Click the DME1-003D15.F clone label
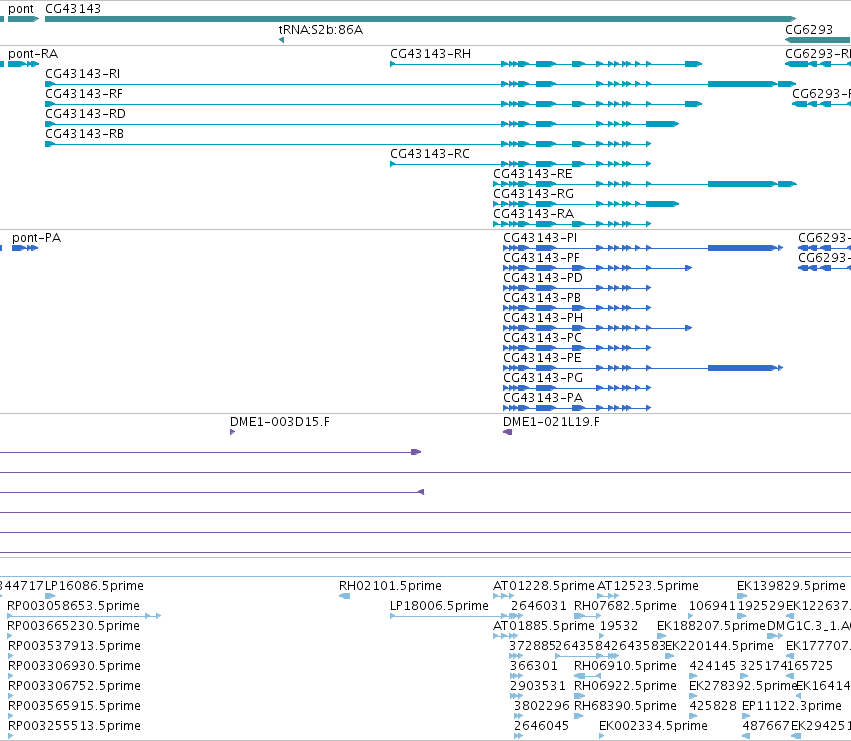Viewport: 851px width, 741px height. click(280, 422)
